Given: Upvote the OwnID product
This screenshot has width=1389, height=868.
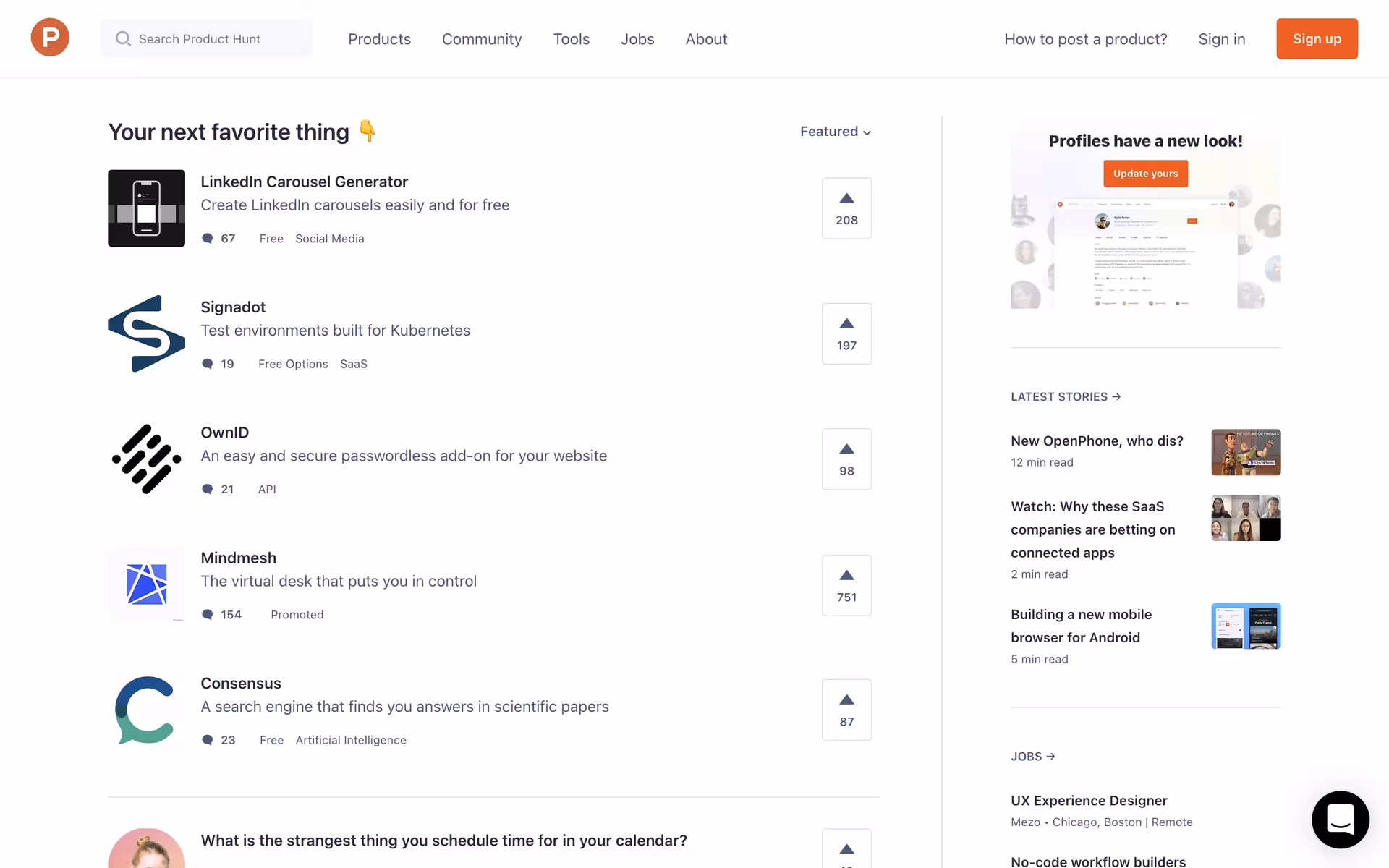Looking at the screenshot, I should tap(846, 459).
